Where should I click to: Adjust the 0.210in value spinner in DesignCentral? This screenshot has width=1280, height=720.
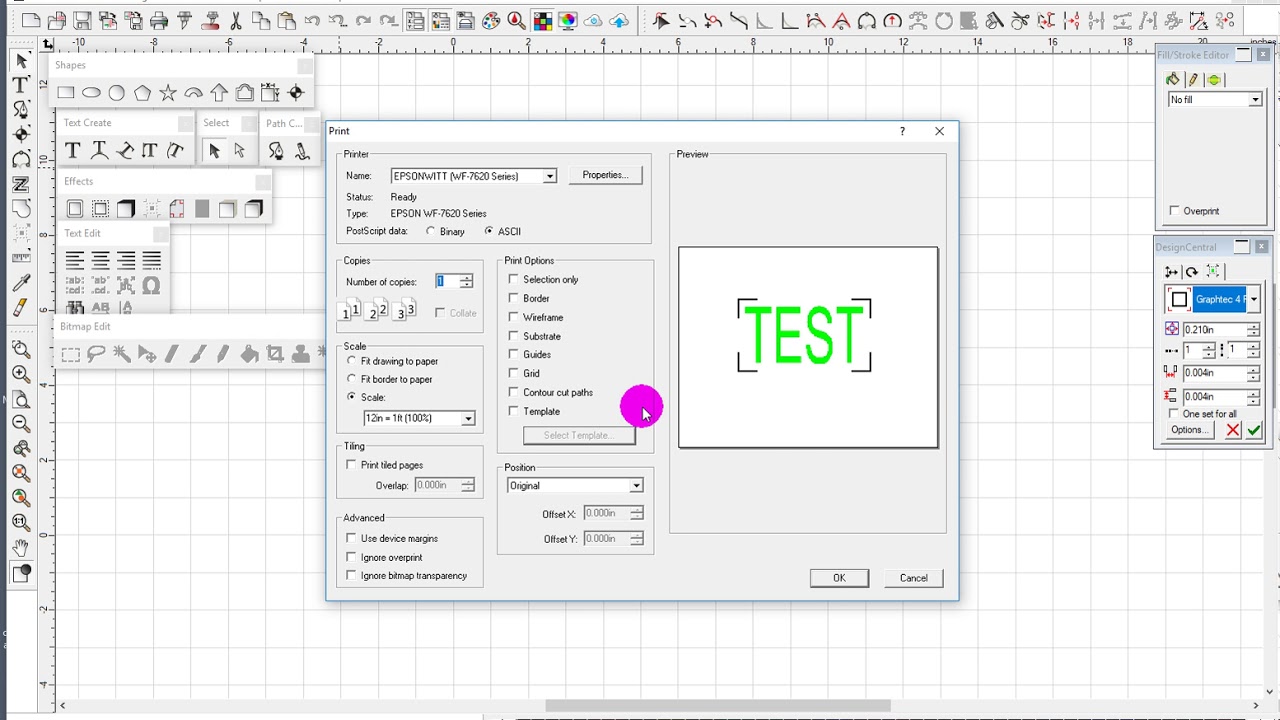pos(1253,329)
